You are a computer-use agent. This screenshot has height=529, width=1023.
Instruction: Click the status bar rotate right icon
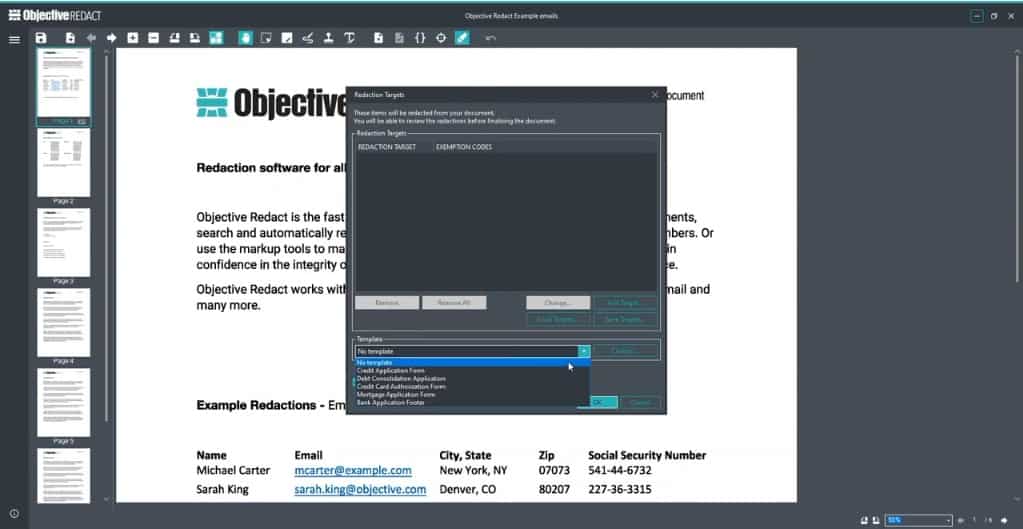875,520
